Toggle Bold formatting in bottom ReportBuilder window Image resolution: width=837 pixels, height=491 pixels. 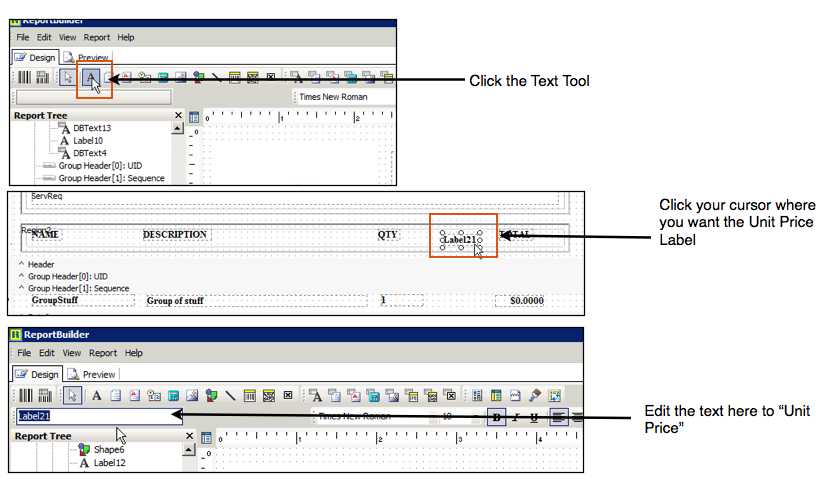tap(496, 417)
